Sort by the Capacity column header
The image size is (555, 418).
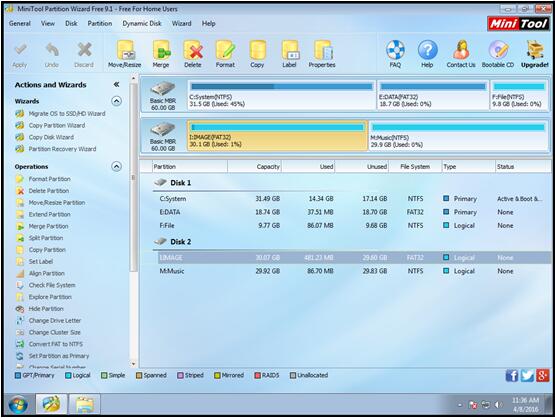(x=254, y=167)
